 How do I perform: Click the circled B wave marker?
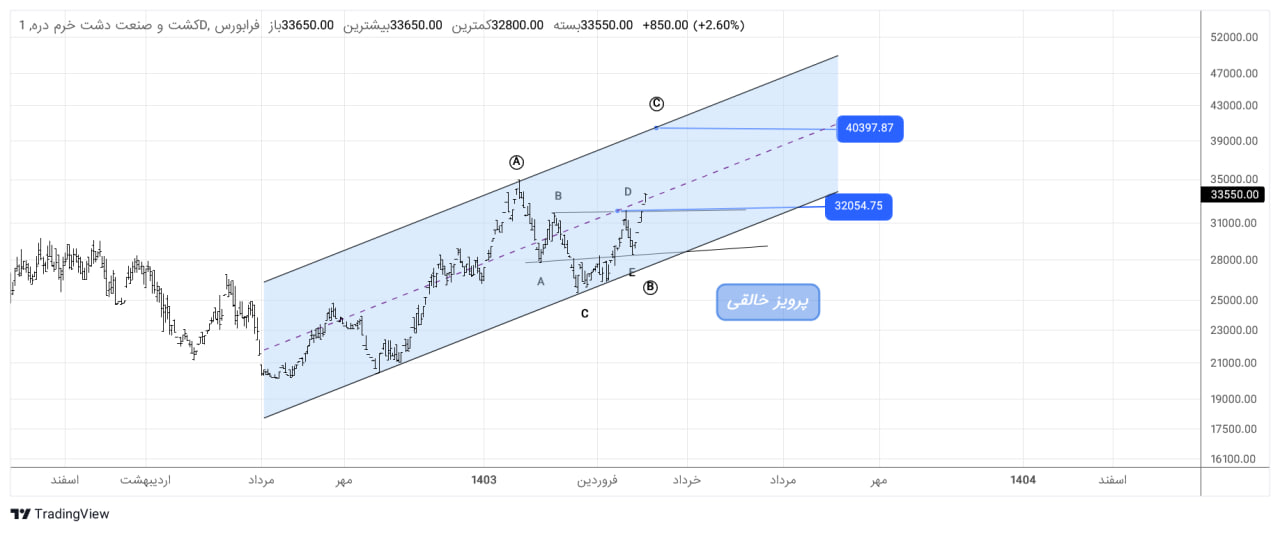tap(650, 288)
